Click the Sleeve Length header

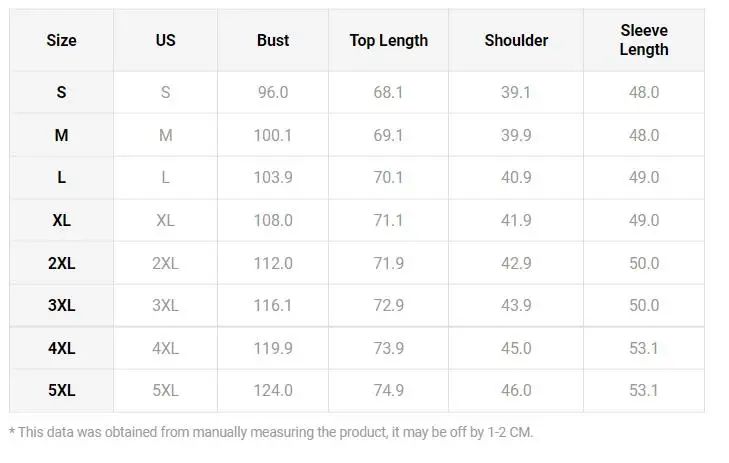[x=643, y=41]
